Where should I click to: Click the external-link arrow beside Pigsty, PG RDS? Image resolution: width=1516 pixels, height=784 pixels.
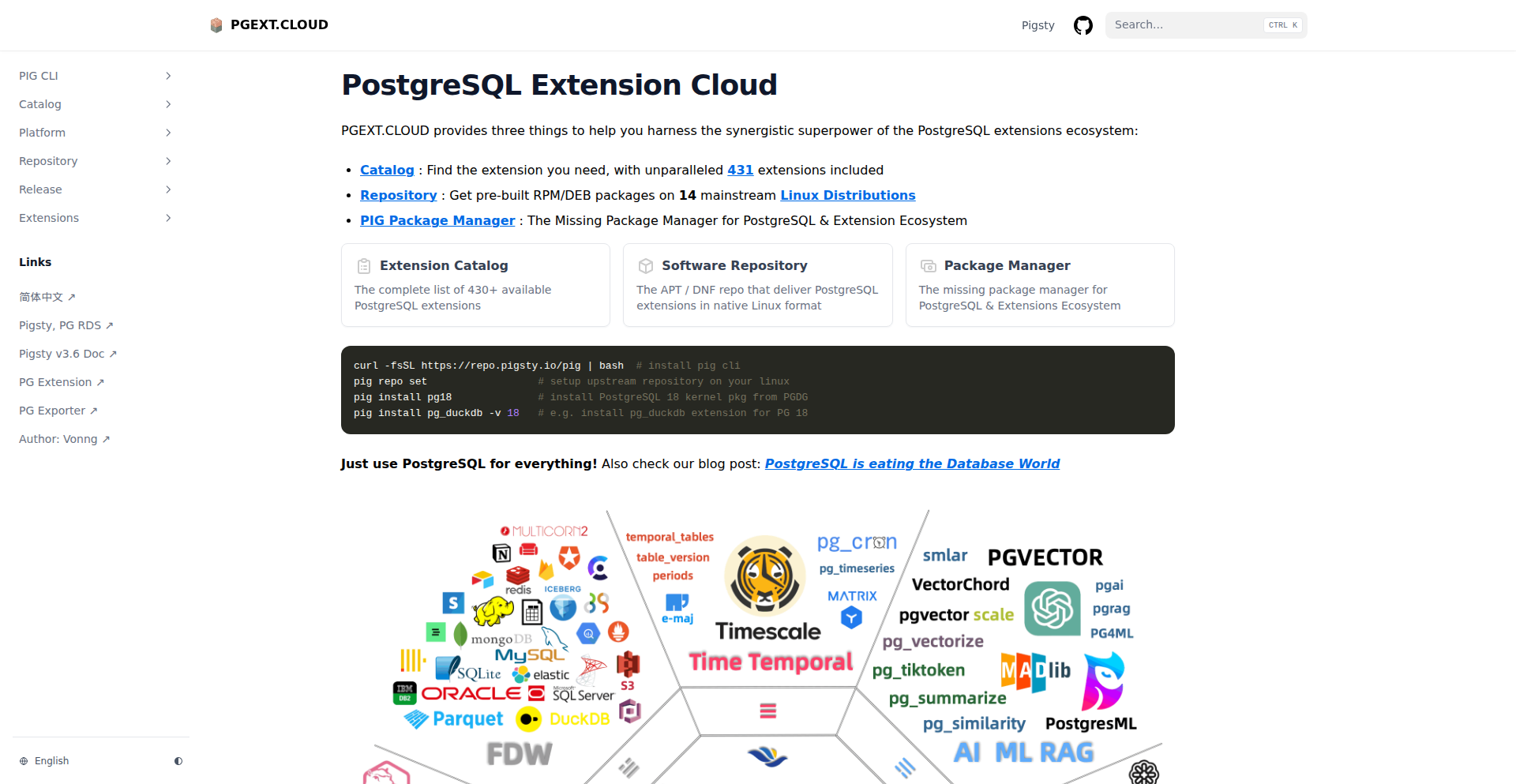pyautogui.click(x=108, y=324)
